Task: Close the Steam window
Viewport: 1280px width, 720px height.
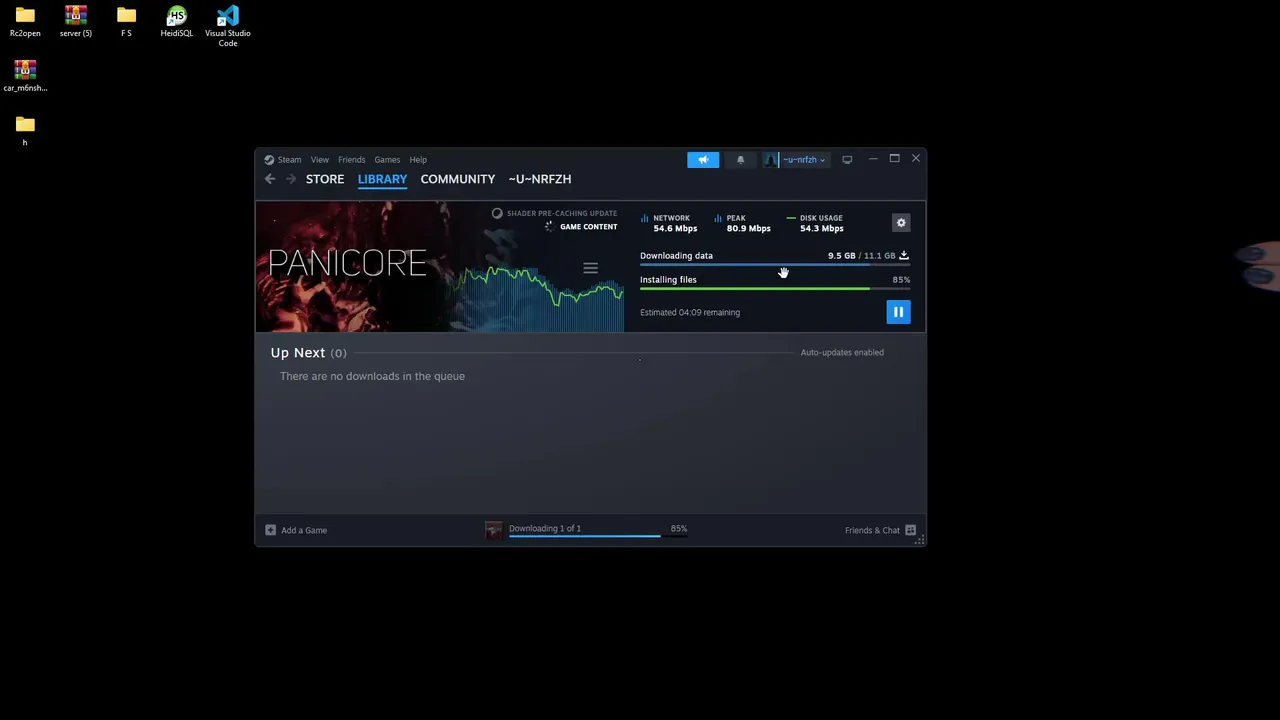Action: (915, 159)
